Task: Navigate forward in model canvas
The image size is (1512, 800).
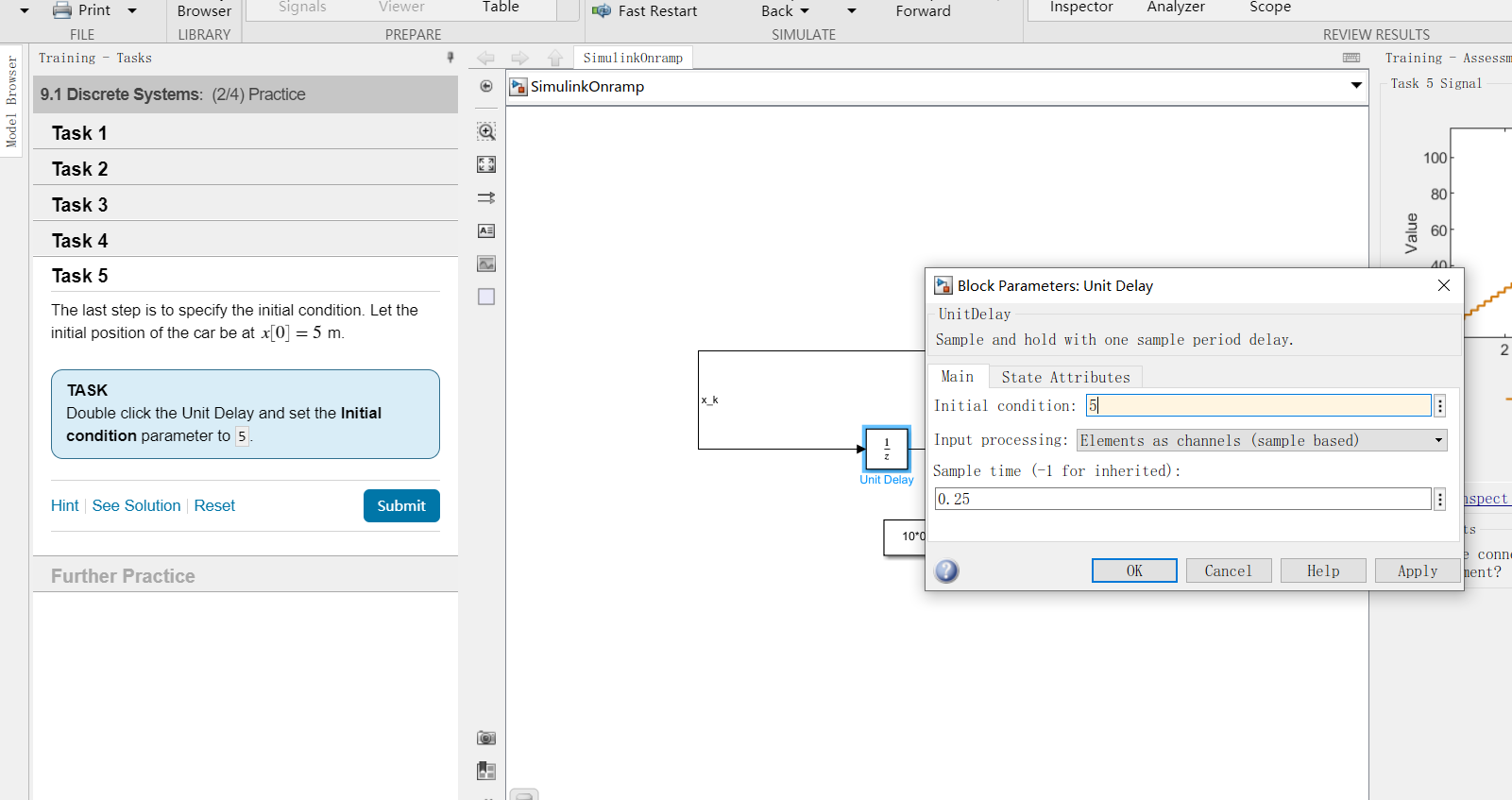Action: coord(519,59)
